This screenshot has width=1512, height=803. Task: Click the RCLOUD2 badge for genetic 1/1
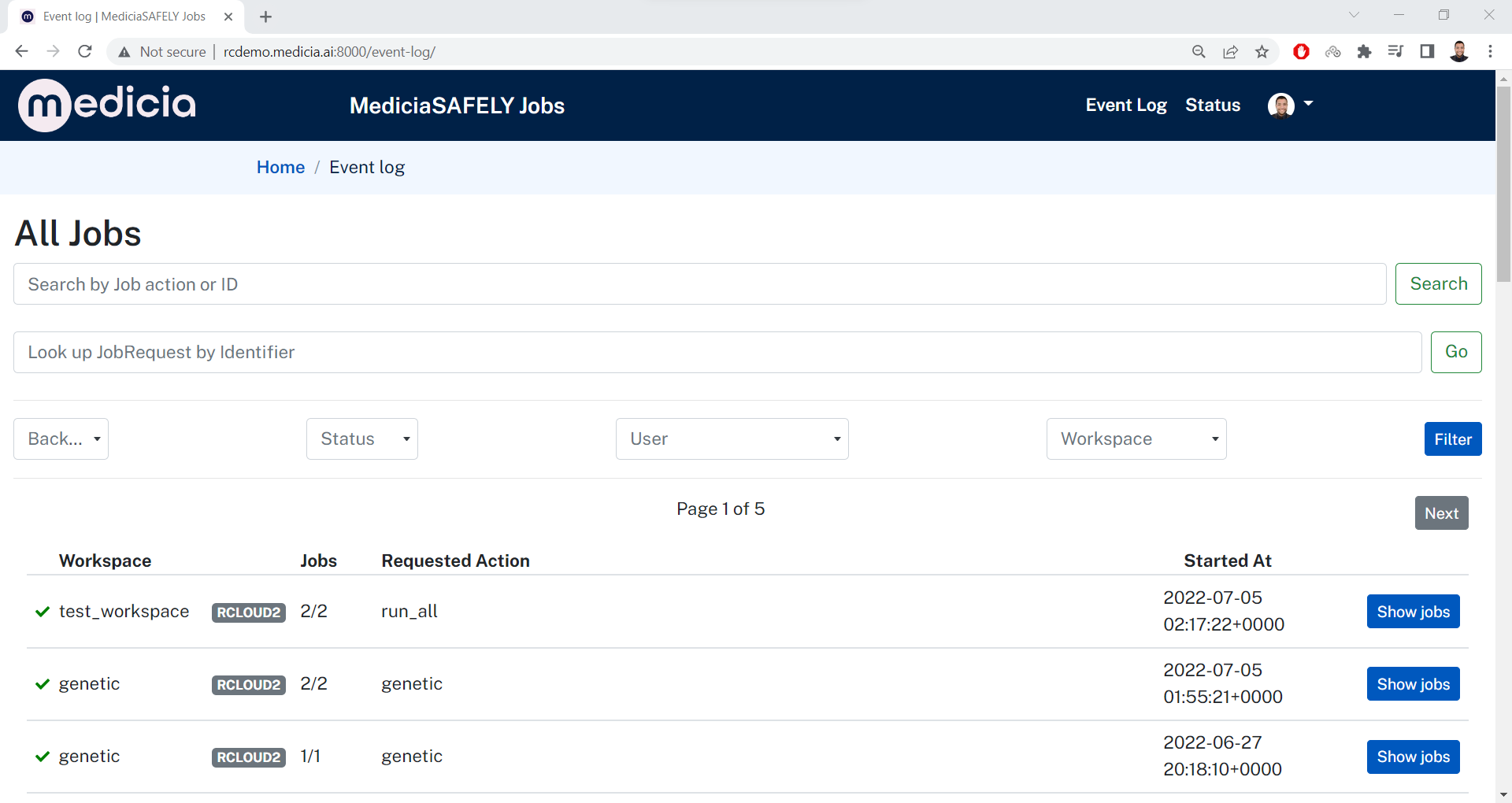[248, 757]
